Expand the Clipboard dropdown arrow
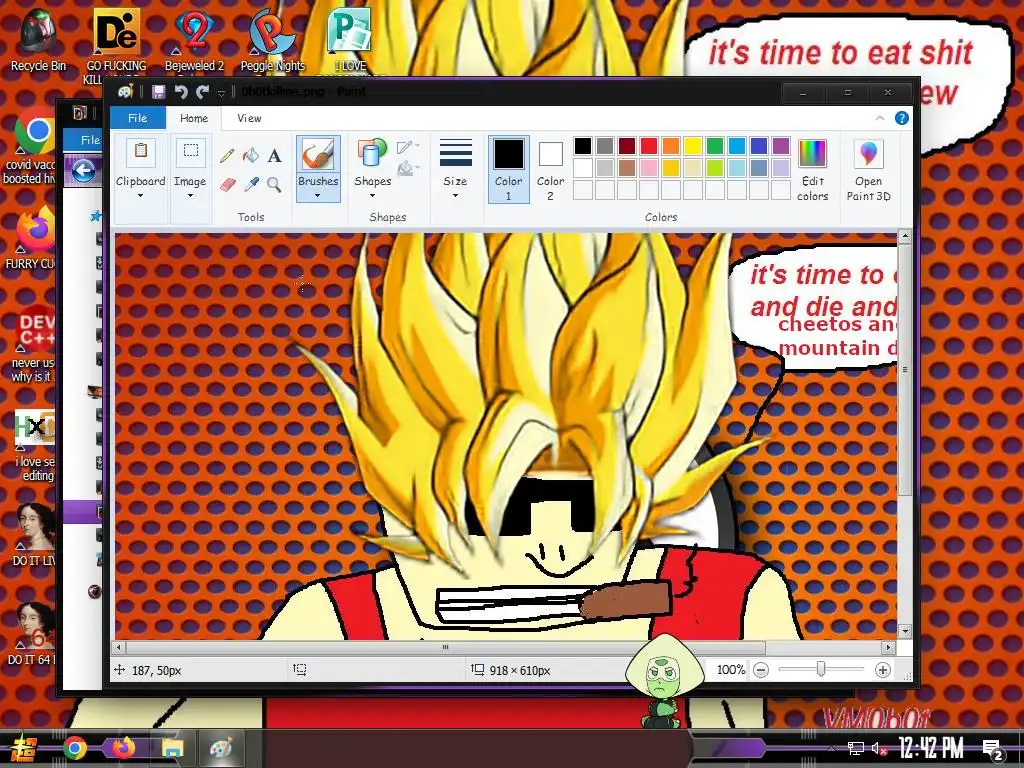The width and height of the screenshot is (1024, 768). click(140, 195)
